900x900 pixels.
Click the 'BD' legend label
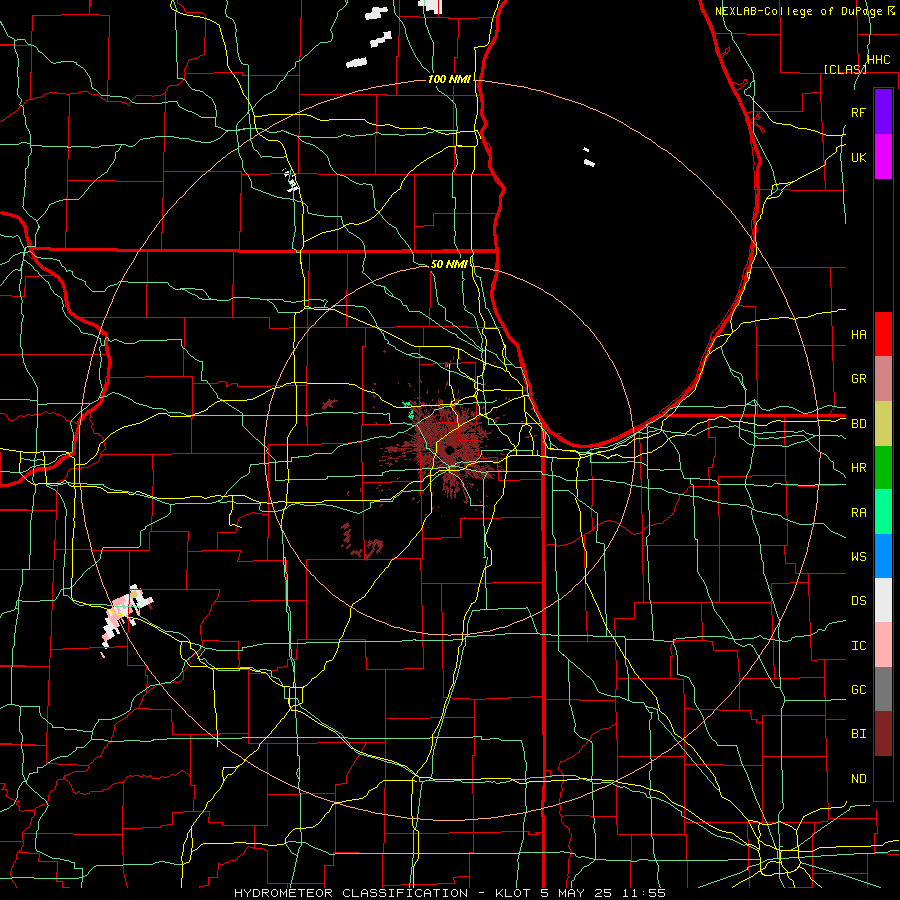tap(858, 424)
